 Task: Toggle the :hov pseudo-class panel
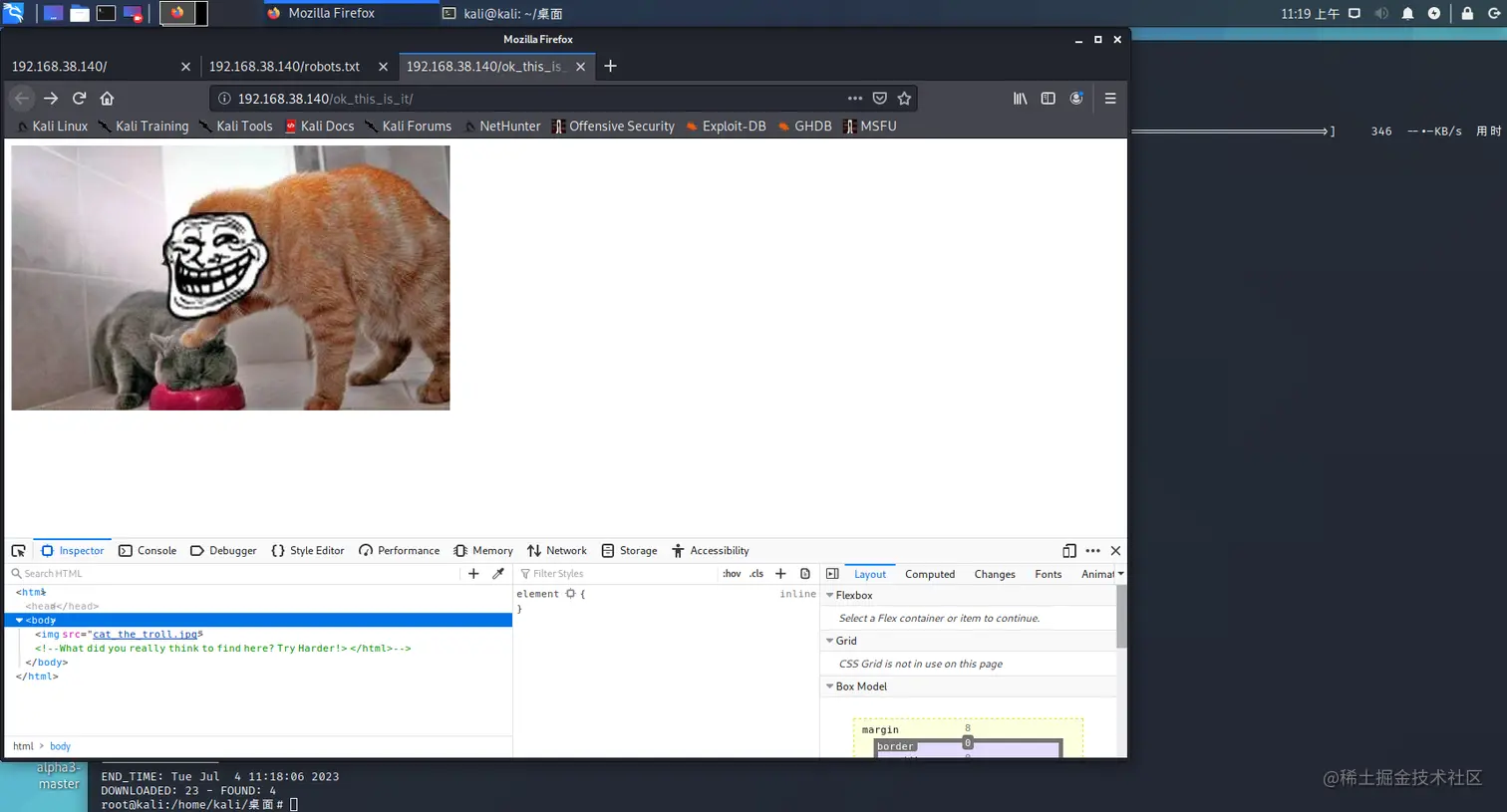click(732, 574)
